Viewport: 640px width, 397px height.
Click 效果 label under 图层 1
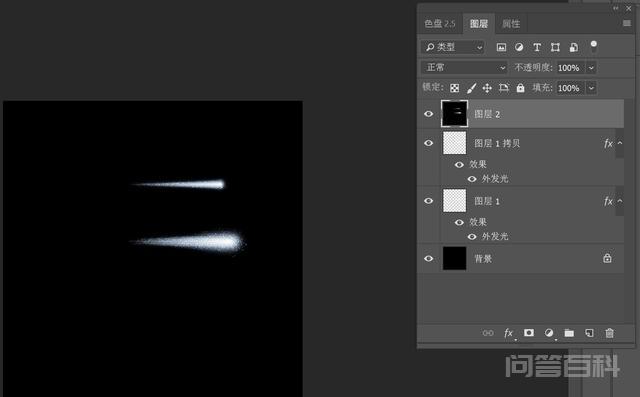tap(478, 222)
